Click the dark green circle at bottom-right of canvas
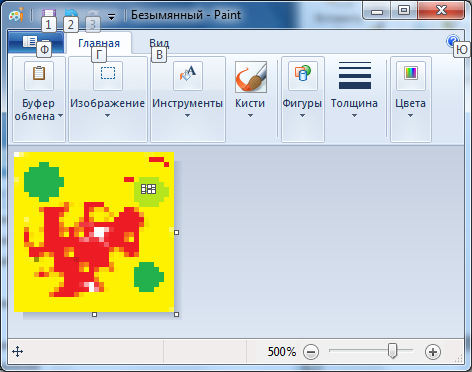 coord(149,277)
